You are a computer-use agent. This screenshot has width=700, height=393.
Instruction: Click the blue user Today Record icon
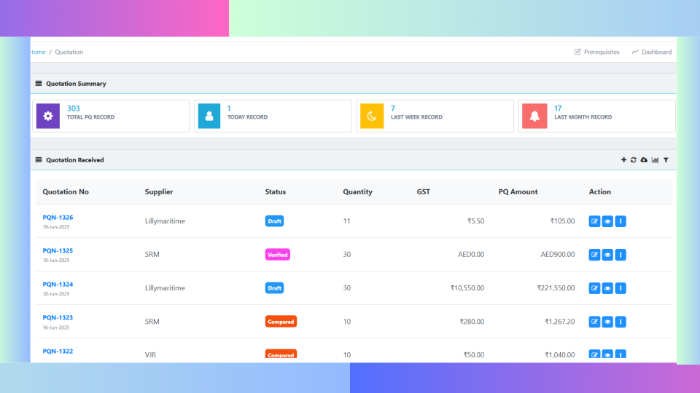(x=209, y=116)
